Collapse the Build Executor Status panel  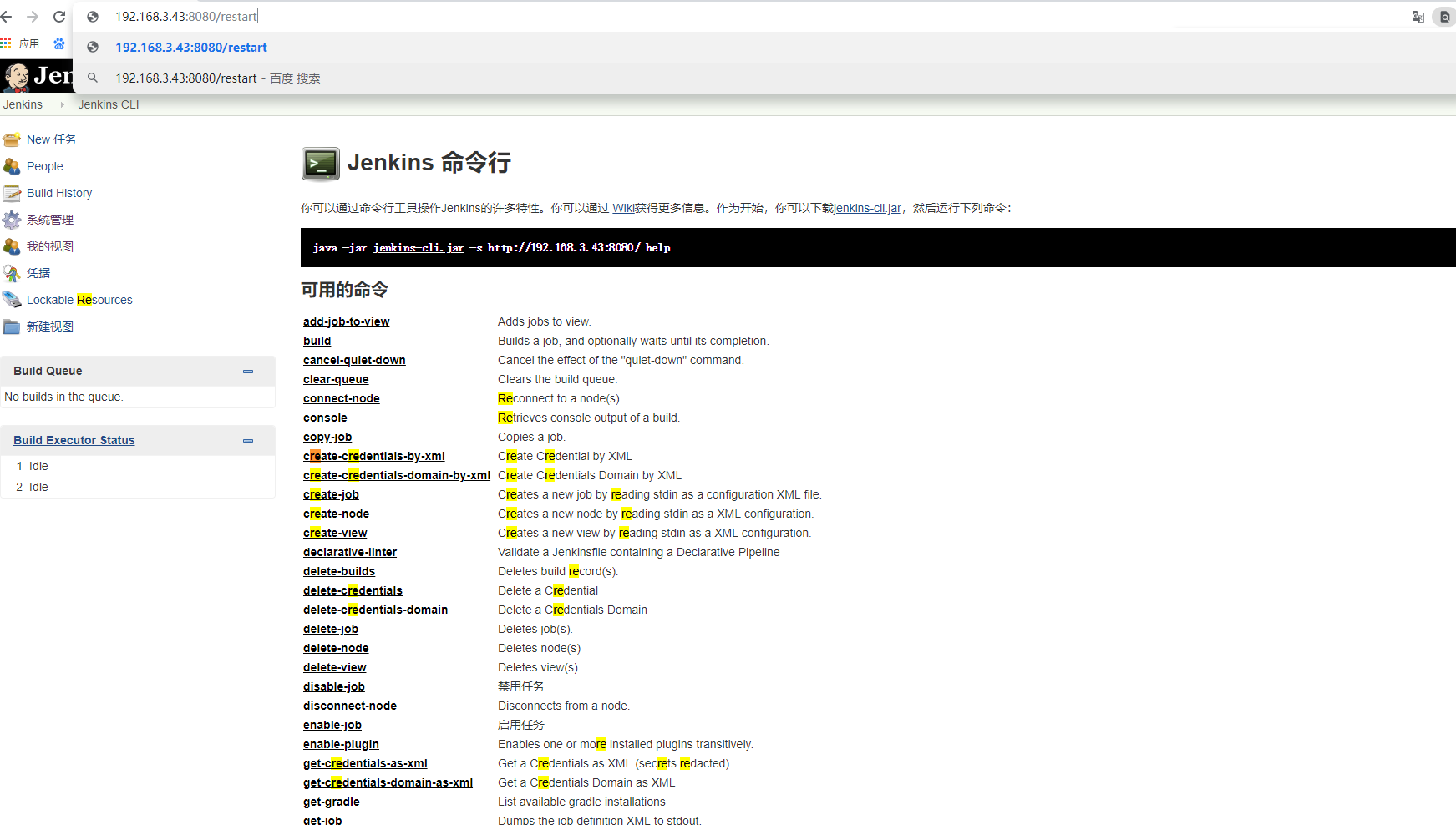click(x=248, y=441)
